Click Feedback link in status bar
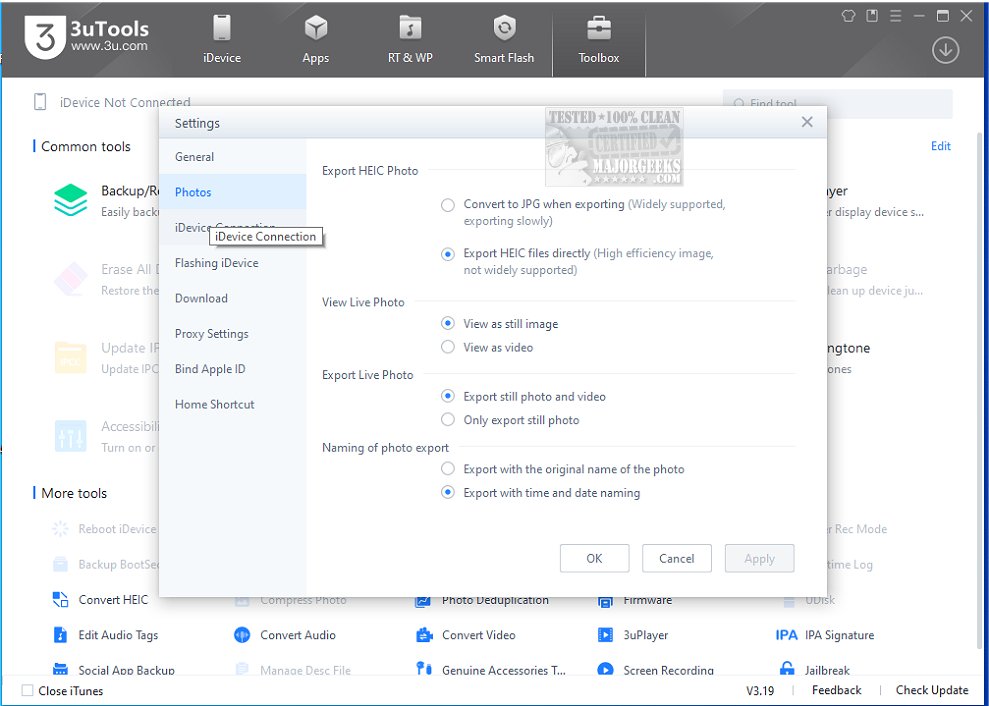The image size is (989, 706). [836, 690]
